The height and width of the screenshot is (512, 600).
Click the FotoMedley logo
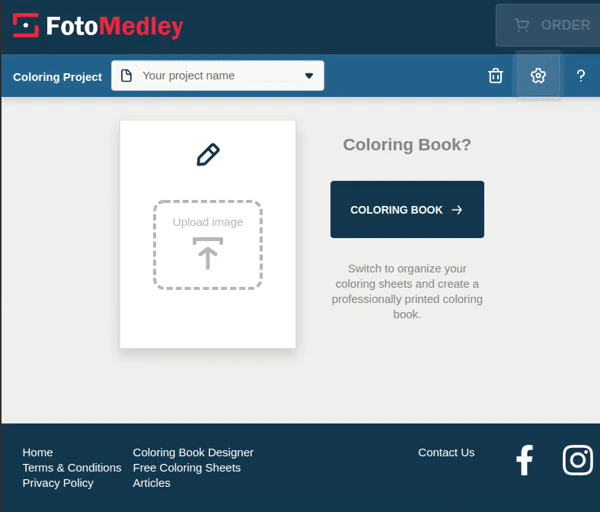[98, 26]
